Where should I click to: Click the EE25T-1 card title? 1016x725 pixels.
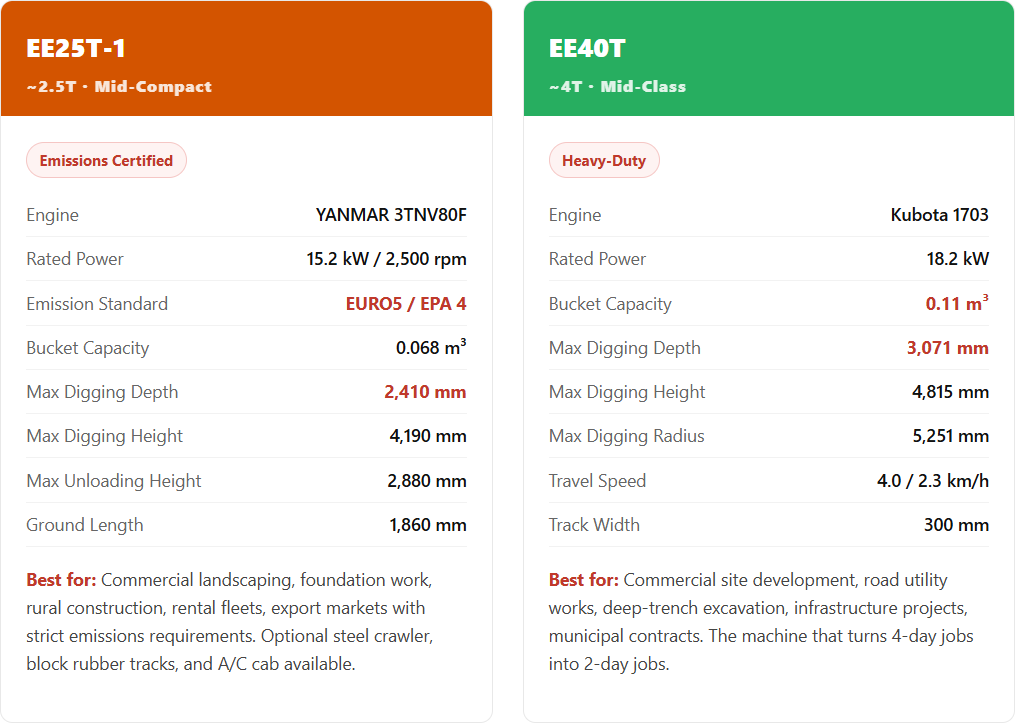pos(76,49)
